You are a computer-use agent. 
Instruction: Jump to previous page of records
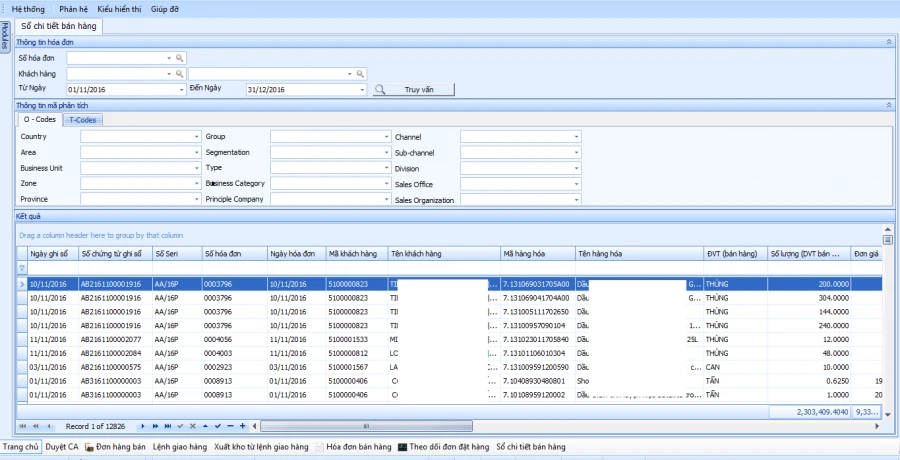pos(36,426)
